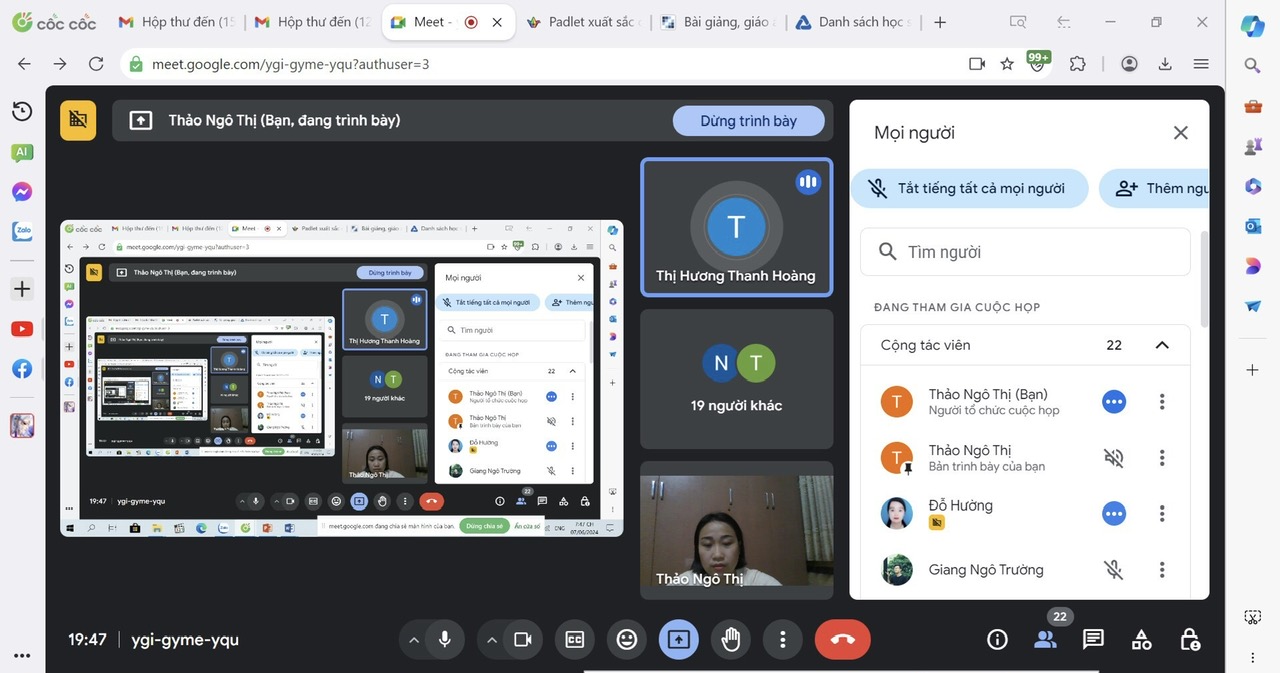Click the Copilot icon in right sidebar
Viewport: 1280px width, 673px height.
(x=1252, y=26)
